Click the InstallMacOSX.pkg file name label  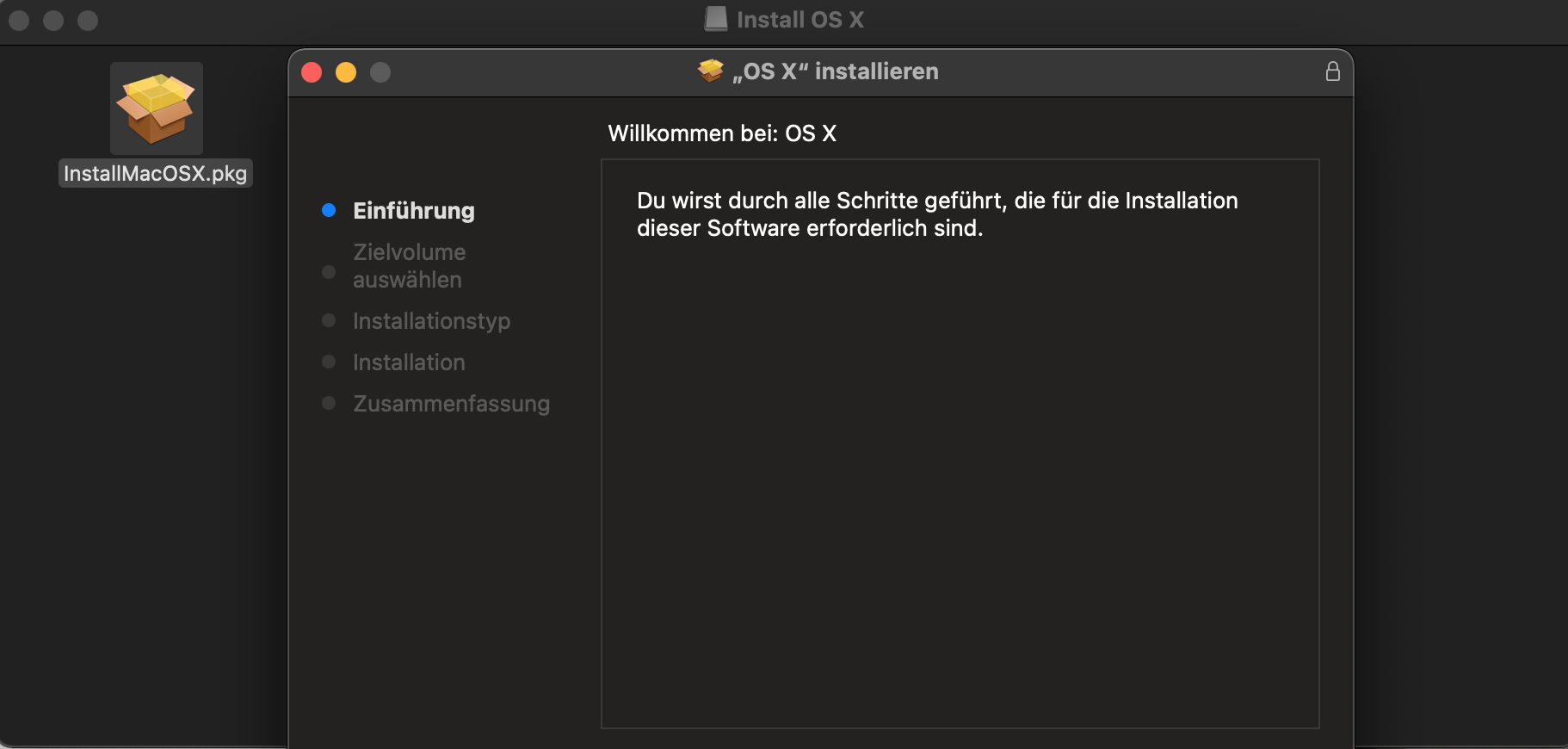(x=155, y=174)
